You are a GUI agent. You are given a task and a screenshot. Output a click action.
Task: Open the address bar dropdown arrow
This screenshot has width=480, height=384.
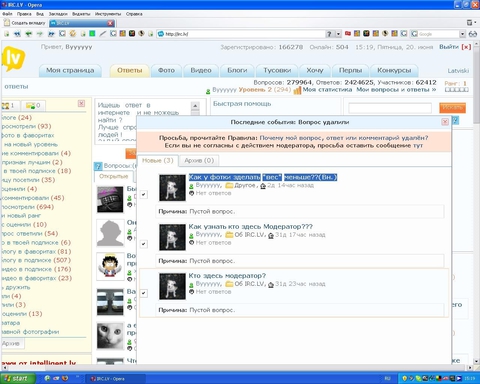[x=338, y=34]
